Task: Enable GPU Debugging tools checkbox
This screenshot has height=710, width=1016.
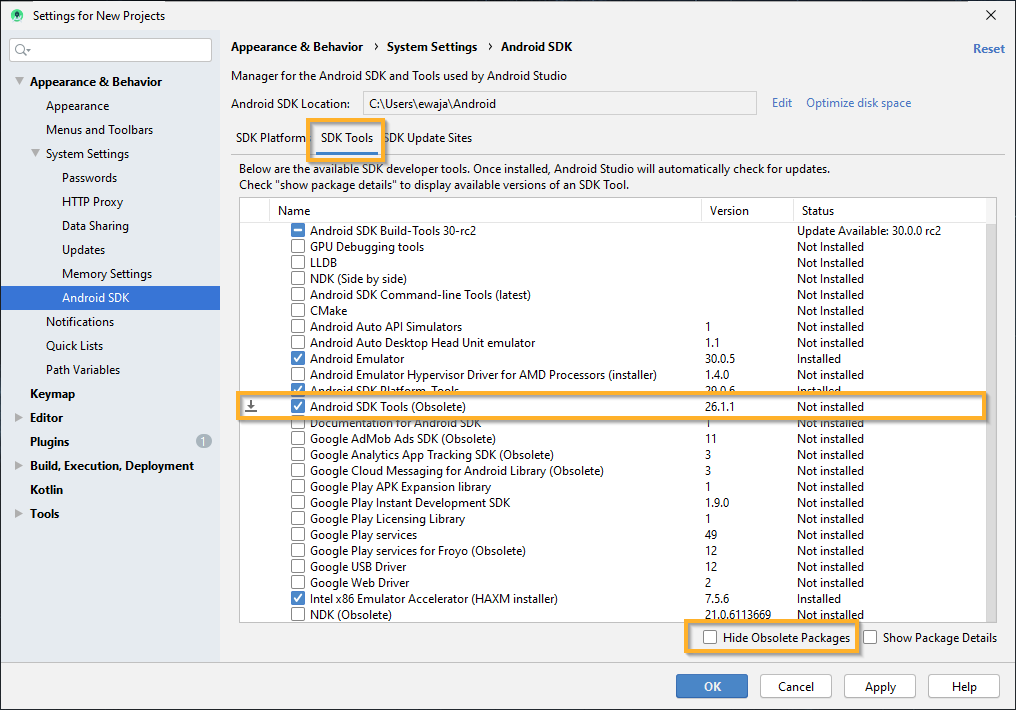Action: coord(297,247)
